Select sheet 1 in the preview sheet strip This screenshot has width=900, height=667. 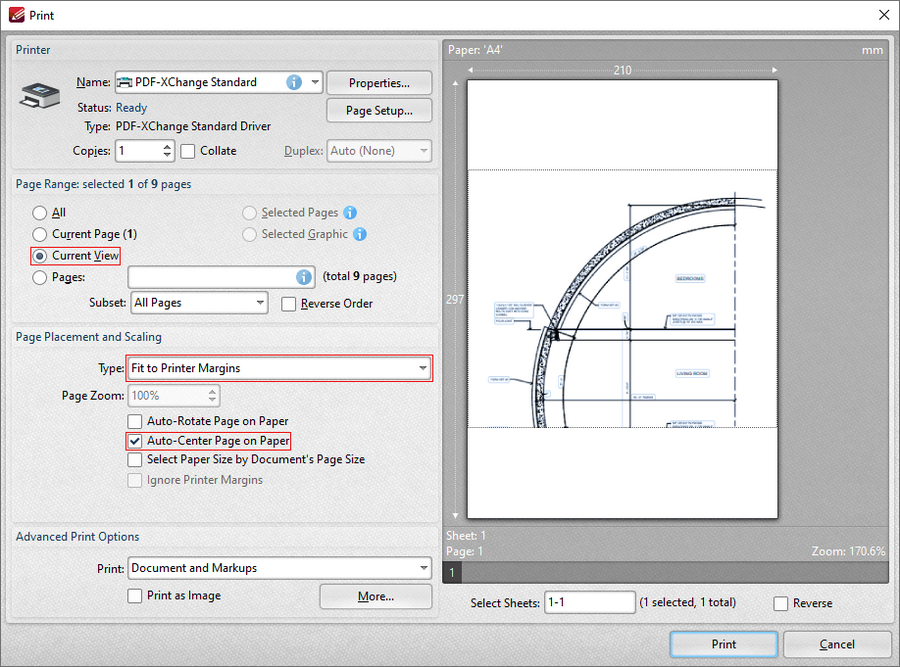(x=452, y=572)
